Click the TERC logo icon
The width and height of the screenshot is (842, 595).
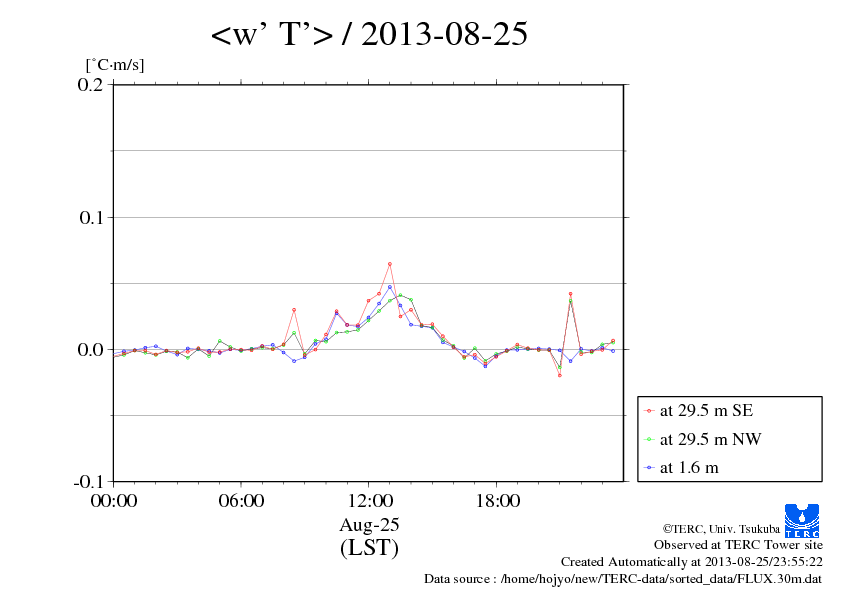(x=802, y=520)
